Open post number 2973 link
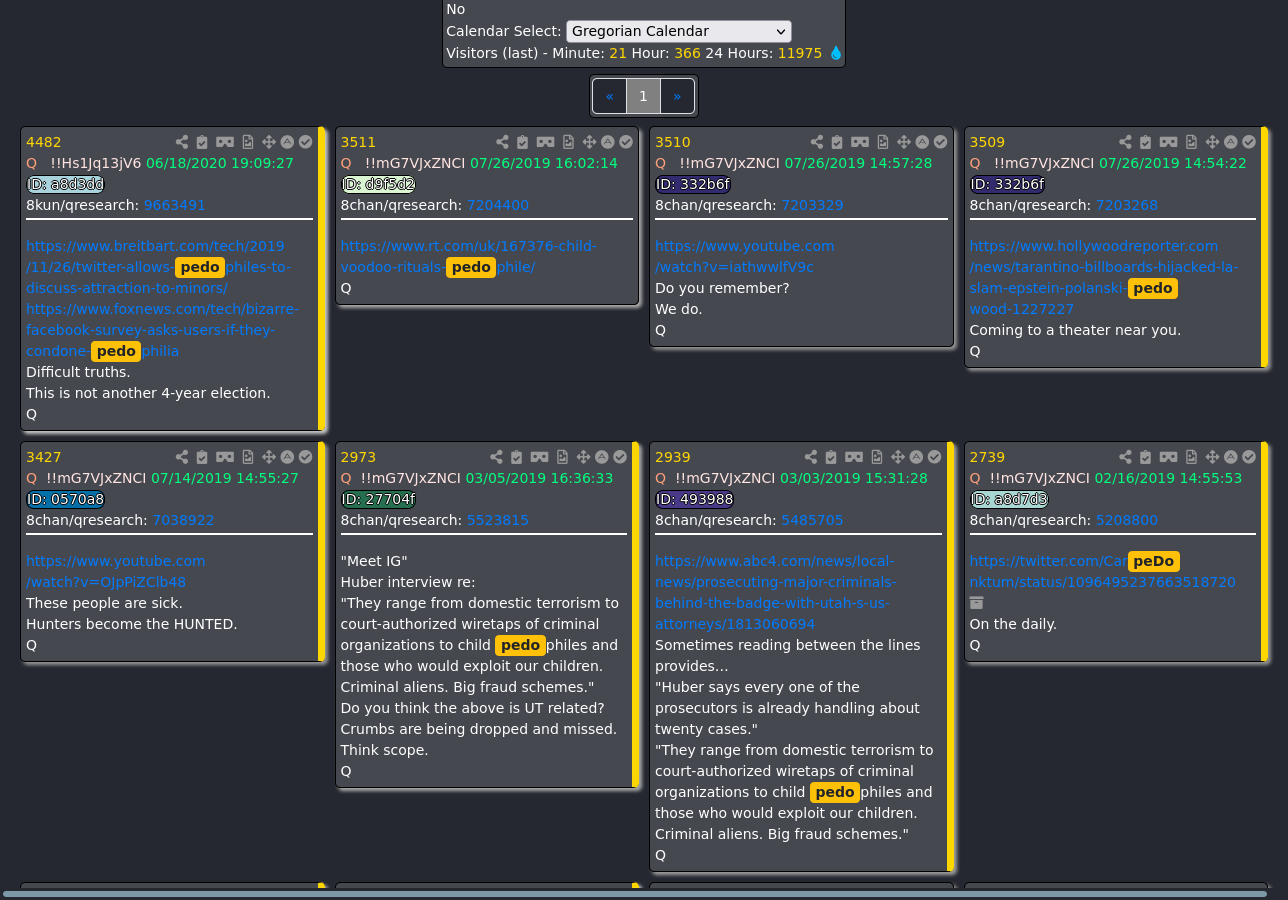Viewport: 1288px width, 900px height. (359, 457)
